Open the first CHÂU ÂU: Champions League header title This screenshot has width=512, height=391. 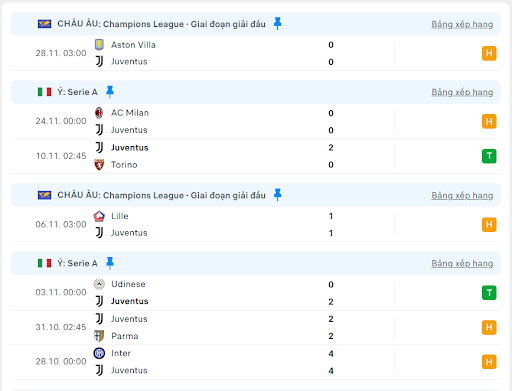click(161, 24)
